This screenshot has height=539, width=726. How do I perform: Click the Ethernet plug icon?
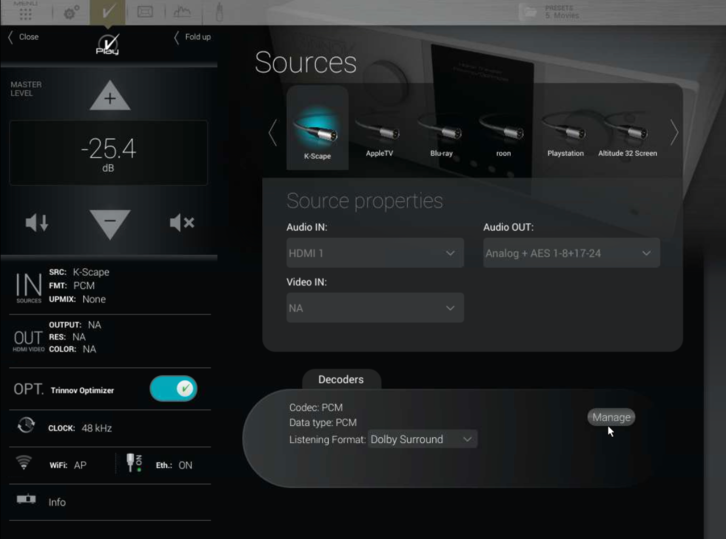(x=134, y=463)
